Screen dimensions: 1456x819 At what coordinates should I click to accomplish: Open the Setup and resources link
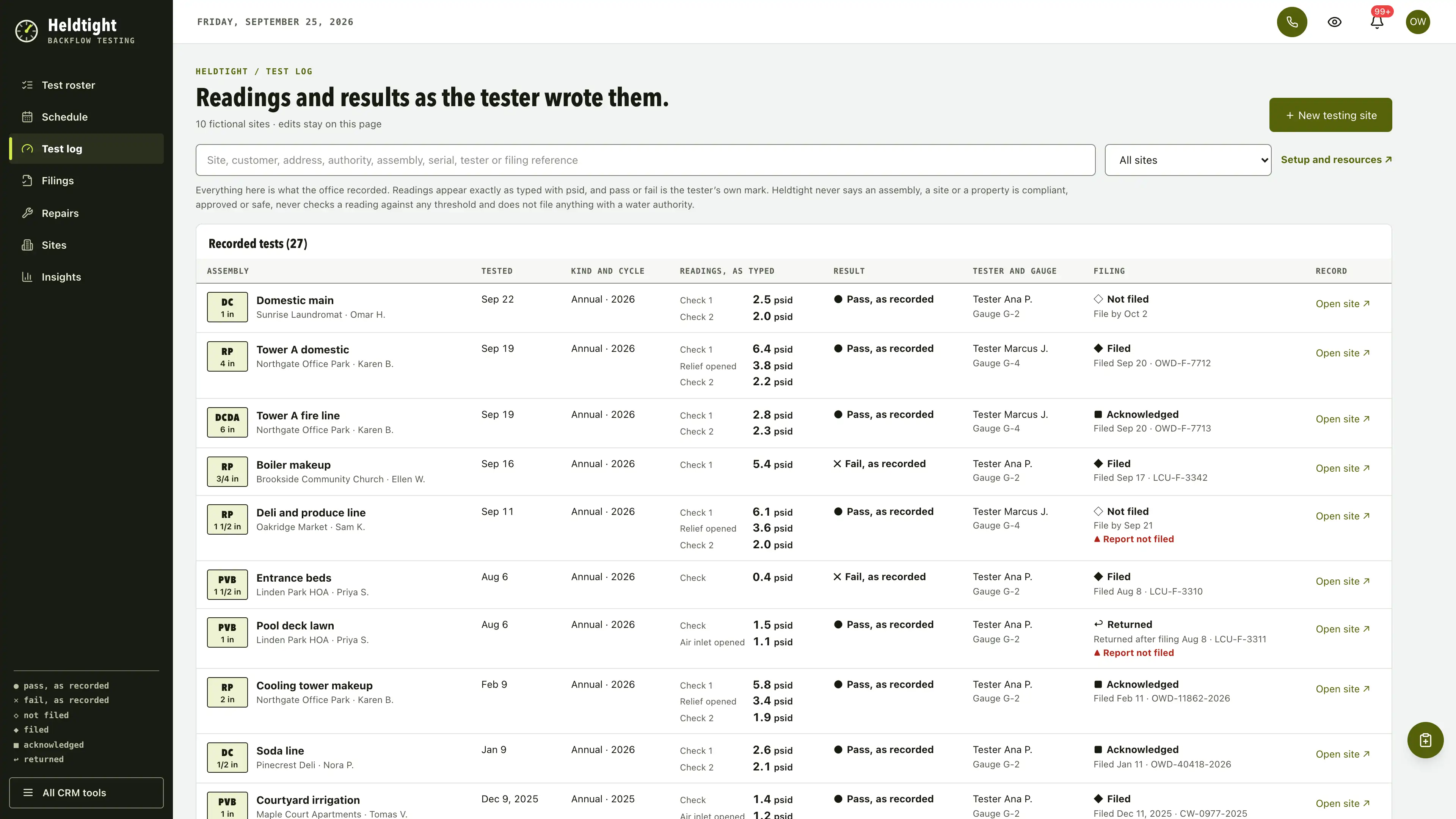(1336, 160)
